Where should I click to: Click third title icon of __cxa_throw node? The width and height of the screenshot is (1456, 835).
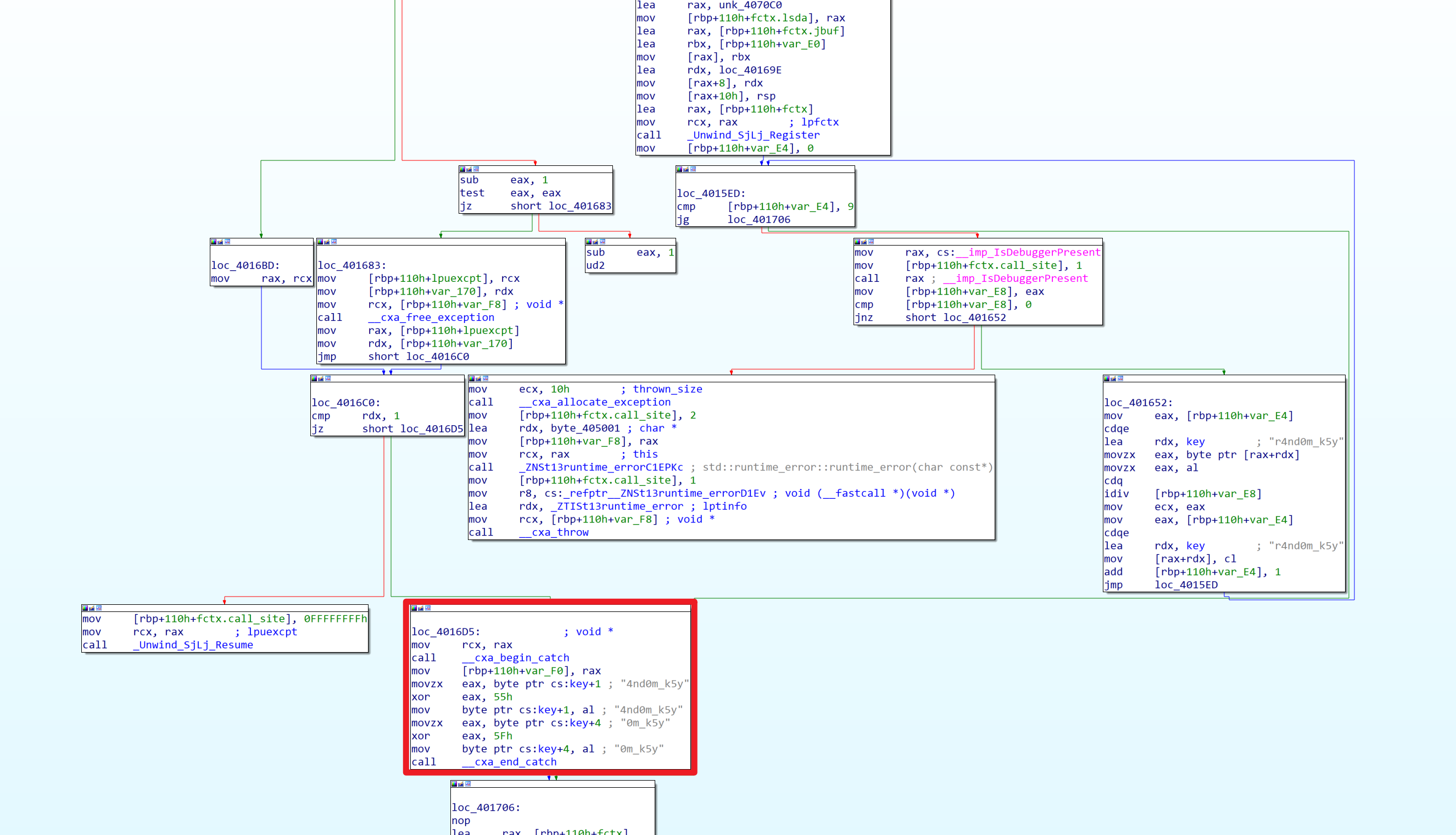point(486,378)
